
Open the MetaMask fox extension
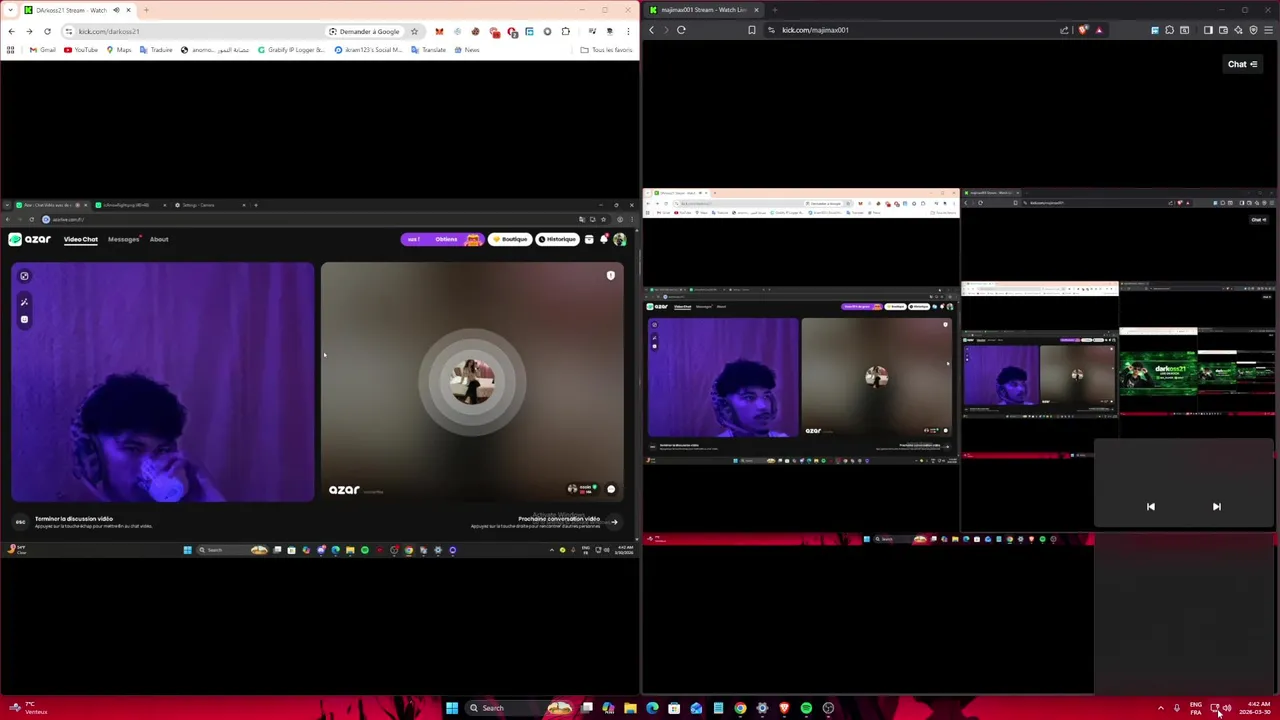pyautogui.click(x=439, y=31)
